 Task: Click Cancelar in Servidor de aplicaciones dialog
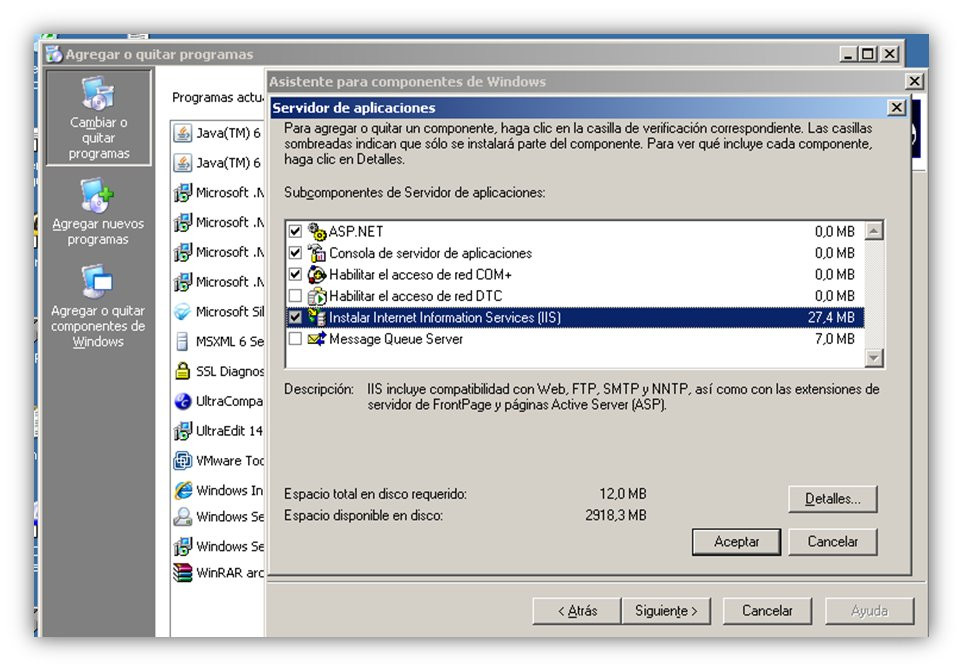pos(833,542)
